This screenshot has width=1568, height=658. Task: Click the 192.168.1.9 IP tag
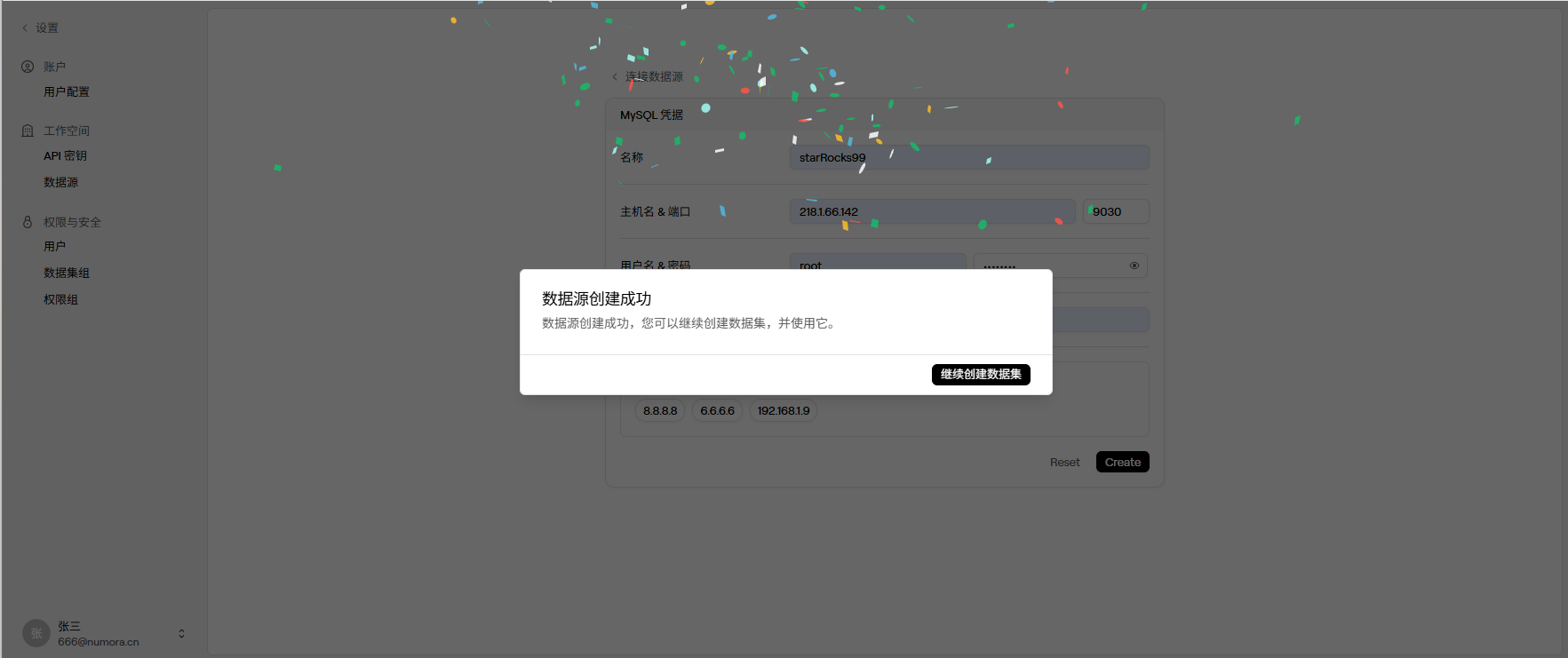tap(784, 411)
